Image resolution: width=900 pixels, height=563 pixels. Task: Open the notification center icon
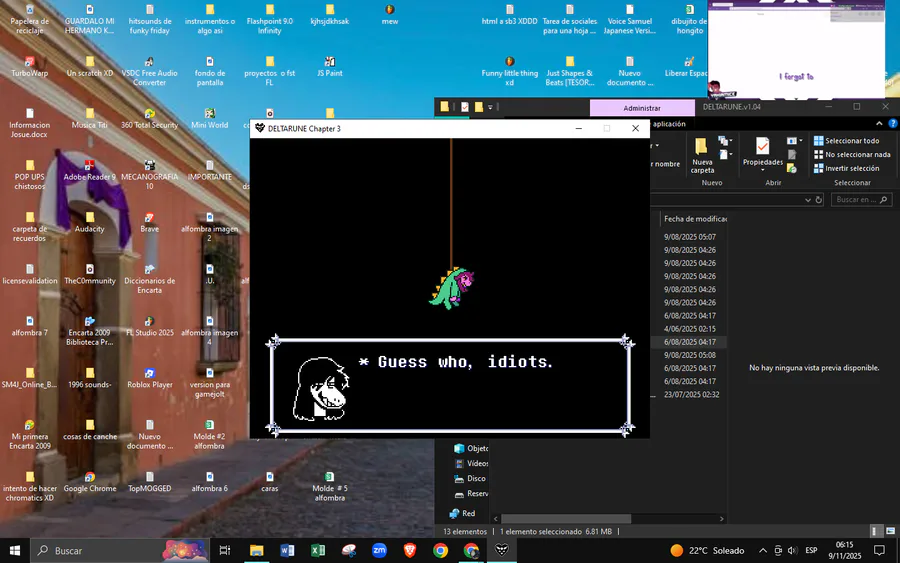[x=879, y=550]
